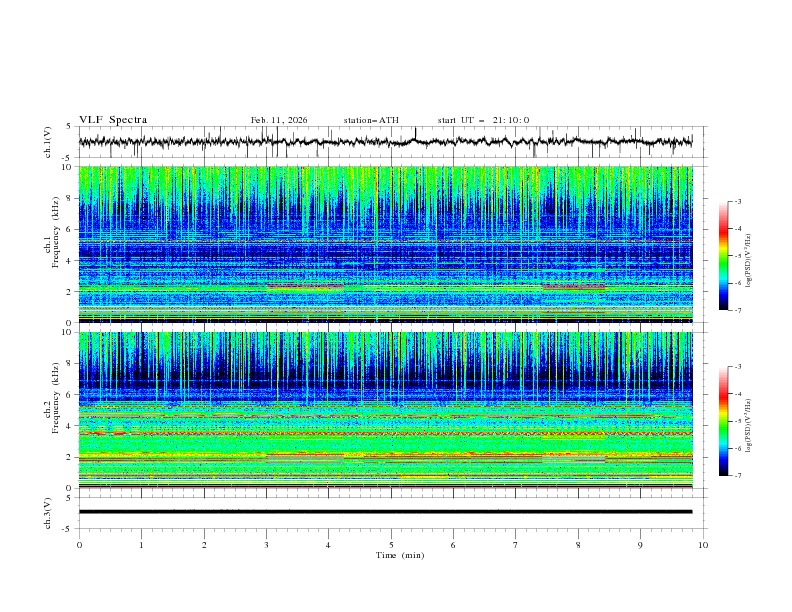Click the "8" tick on the time axis
The height and width of the screenshot is (612, 792).
click(x=578, y=545)
